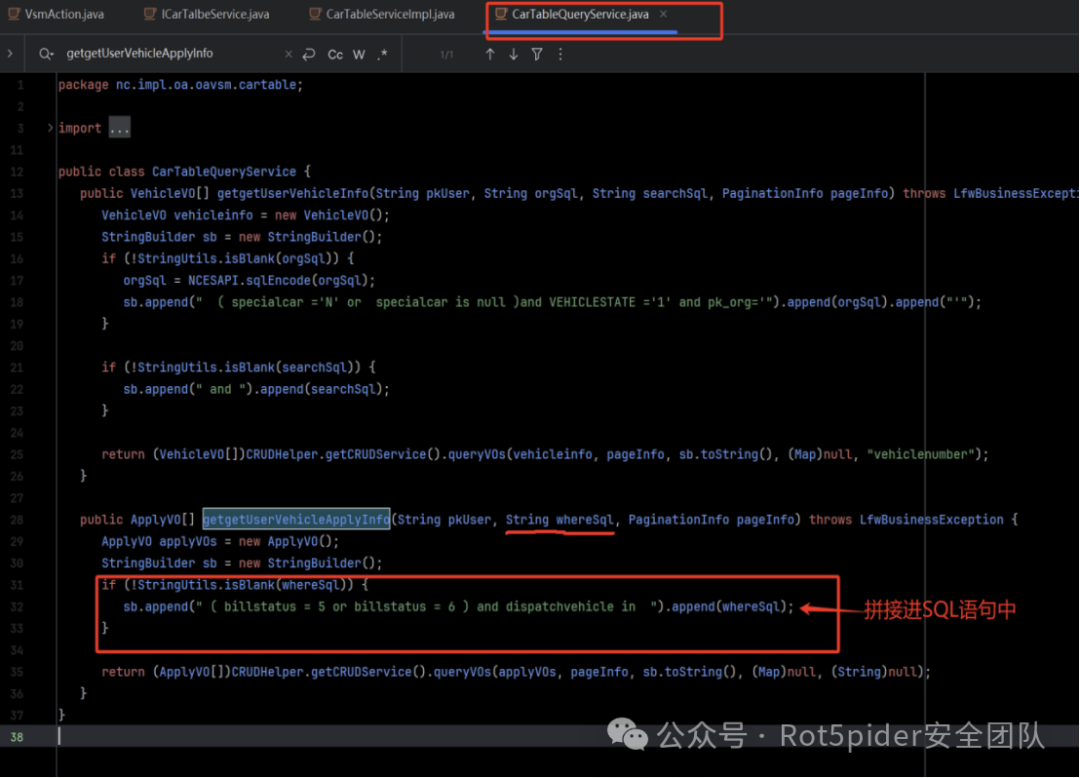Switch to the ICarTalbeService.java tab
This screenshot has width=1080, height=778.
click(x=215, y=15)
